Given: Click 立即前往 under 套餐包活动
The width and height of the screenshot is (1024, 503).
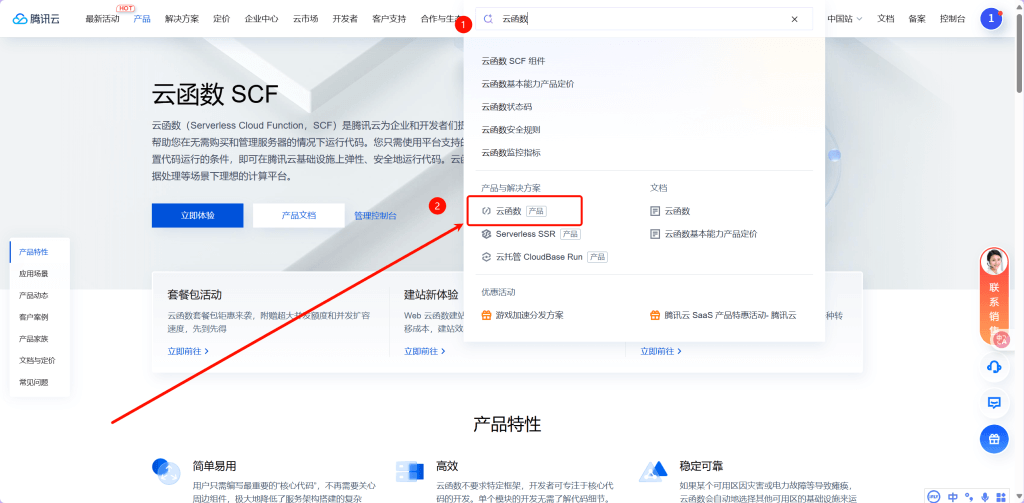Looking at the screenshot, I should click(188, 351).
